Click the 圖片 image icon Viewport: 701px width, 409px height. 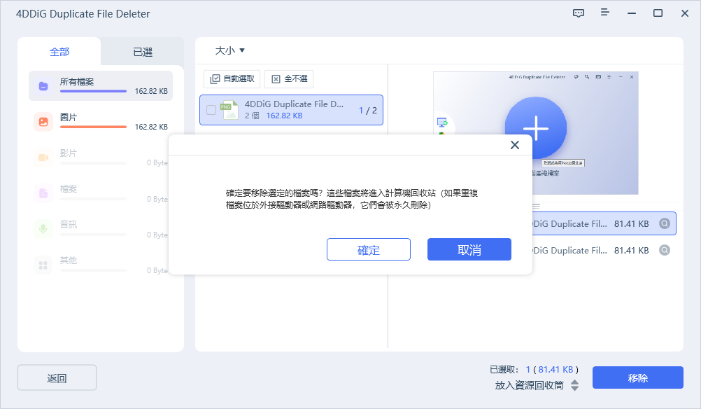(x=43, y=122)
